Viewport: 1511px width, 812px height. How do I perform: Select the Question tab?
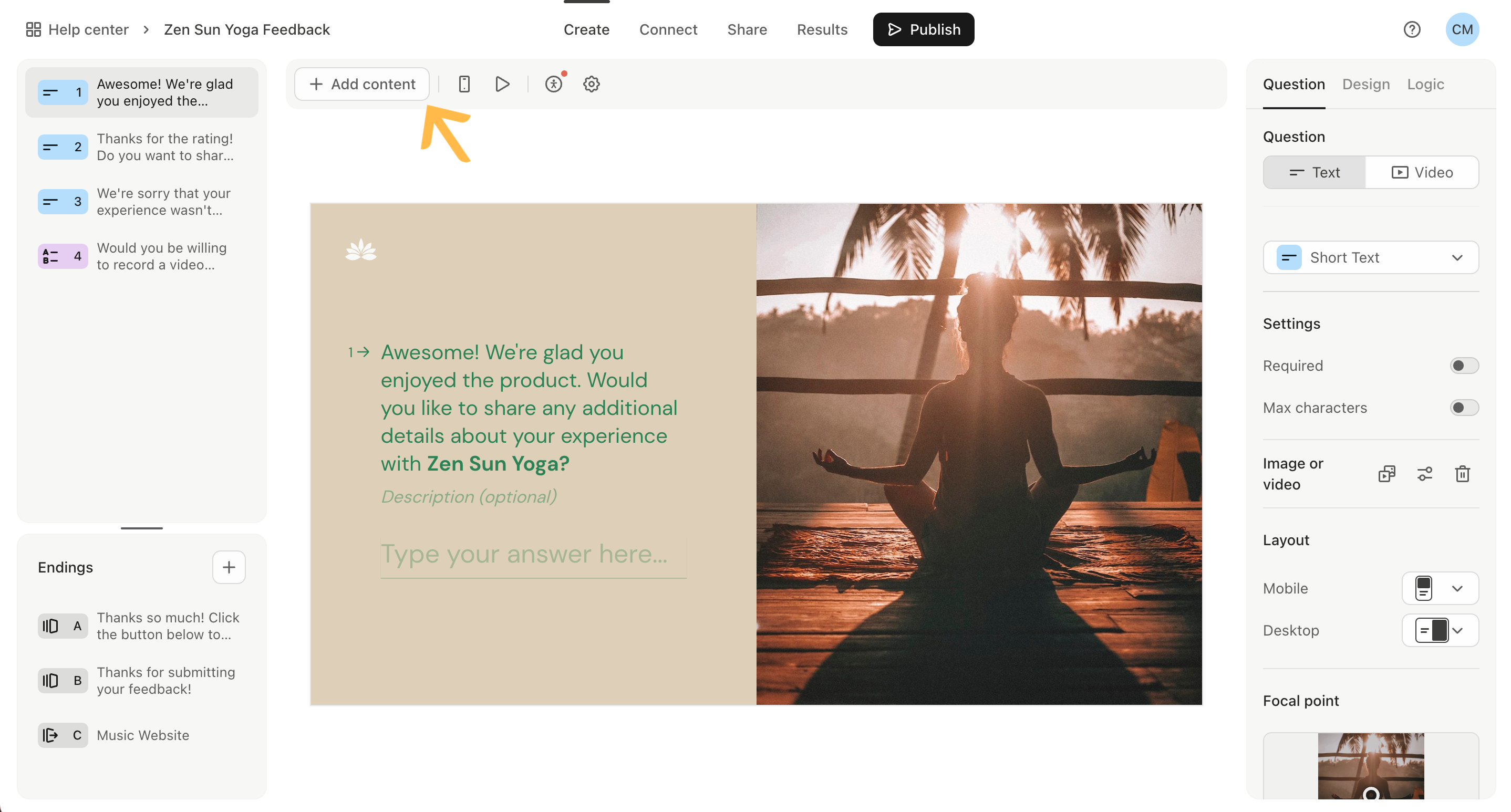[x=1293, y=85]
